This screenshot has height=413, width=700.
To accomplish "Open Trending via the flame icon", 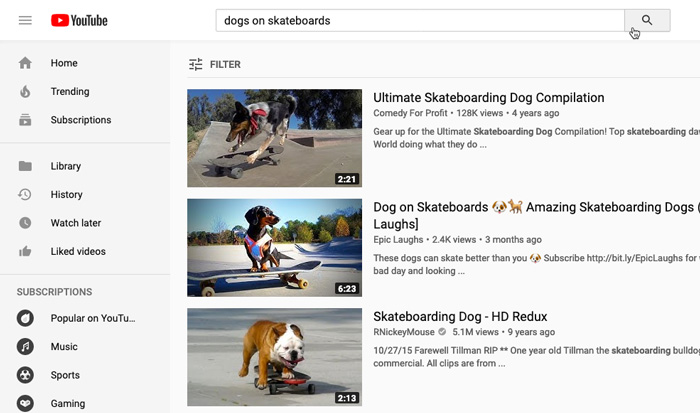I will tap(25, 92).
